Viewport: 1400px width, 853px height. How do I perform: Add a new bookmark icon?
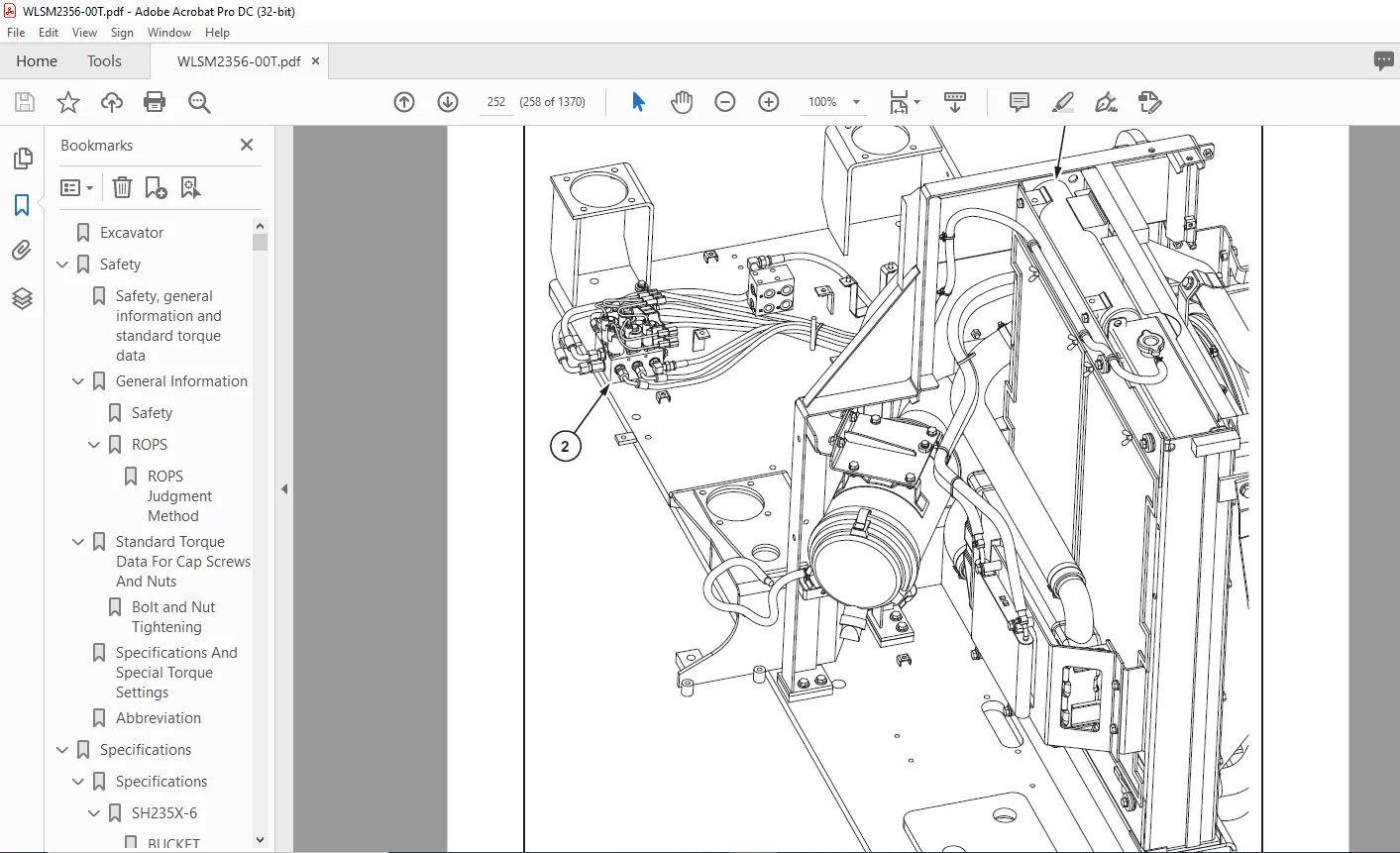tap(157, 187)
